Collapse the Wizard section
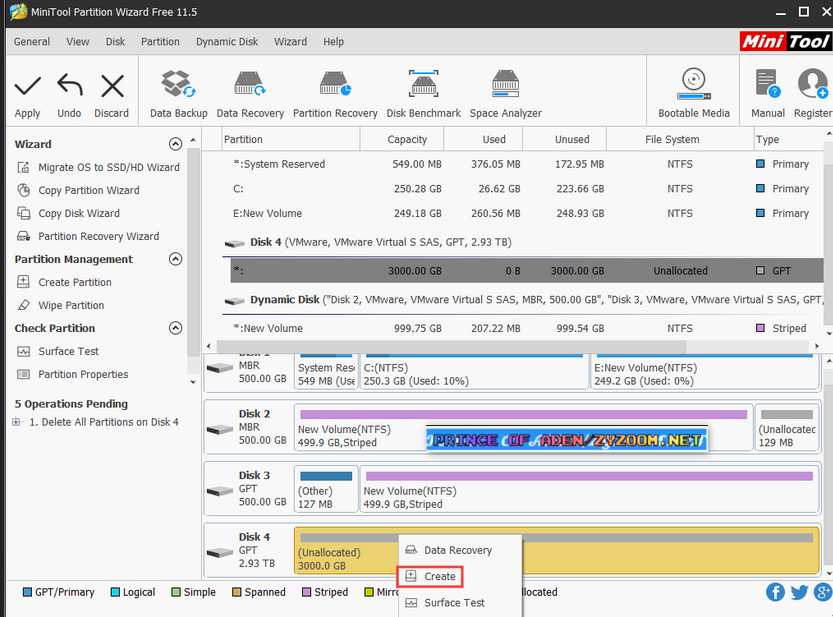This screenshot has width=833, height=617. coord(175,144)
